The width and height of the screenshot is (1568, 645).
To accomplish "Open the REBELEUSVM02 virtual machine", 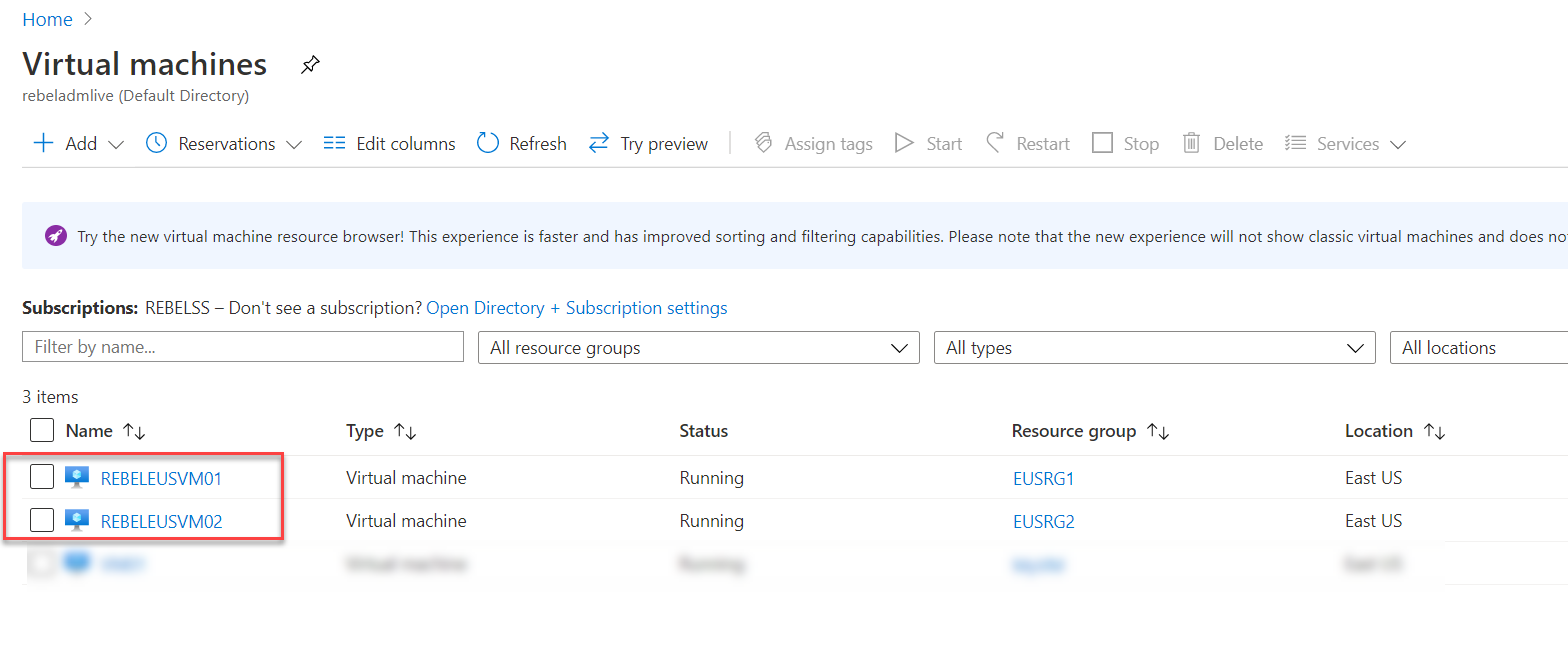I will [161, 521].
